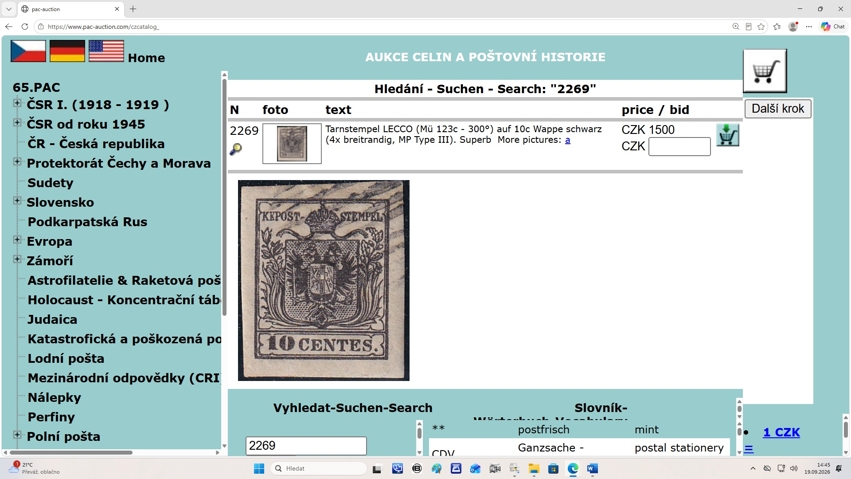Click the magnifier icon under lot 2269

(236, 149)
